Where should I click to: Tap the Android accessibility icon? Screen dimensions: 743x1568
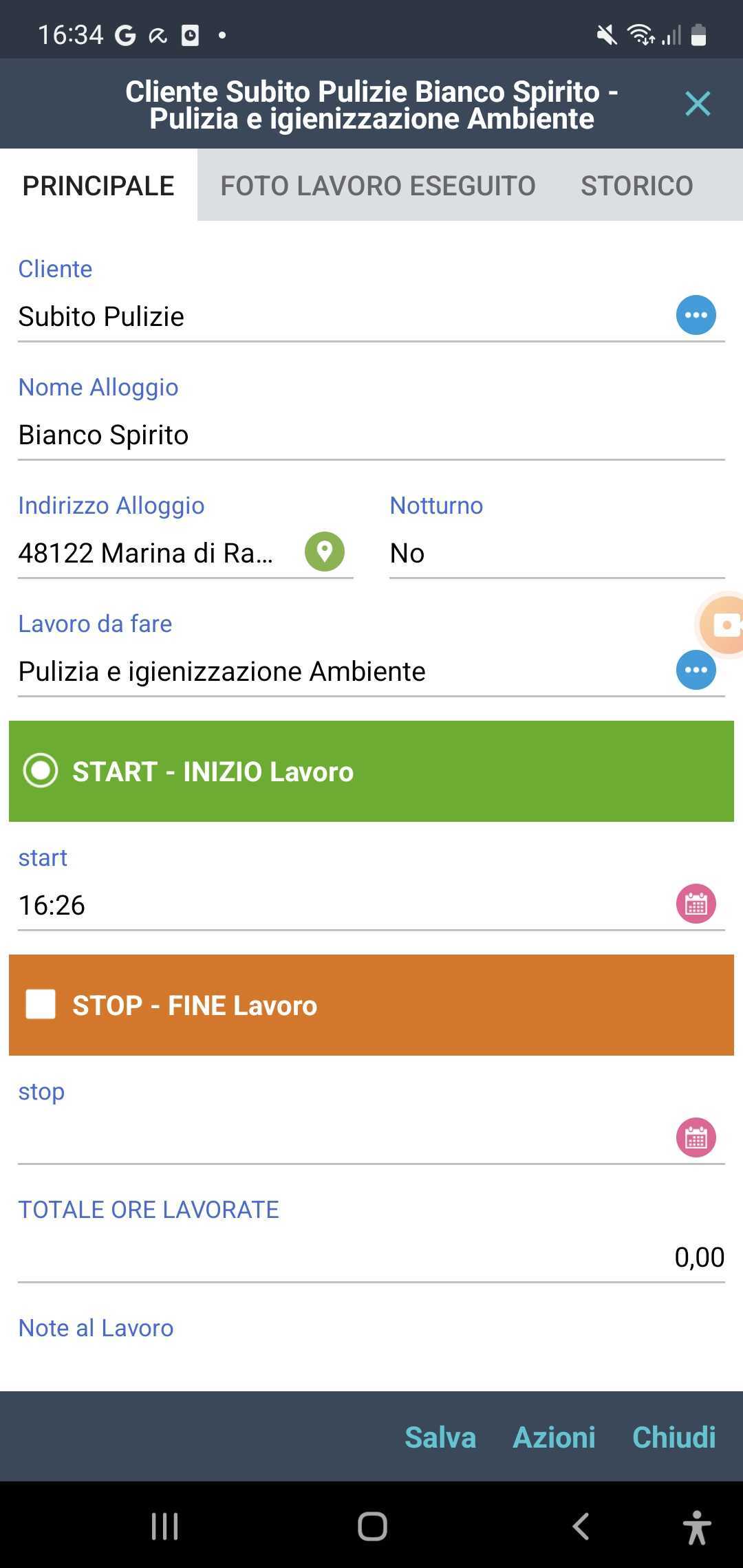click(696, 1527)
